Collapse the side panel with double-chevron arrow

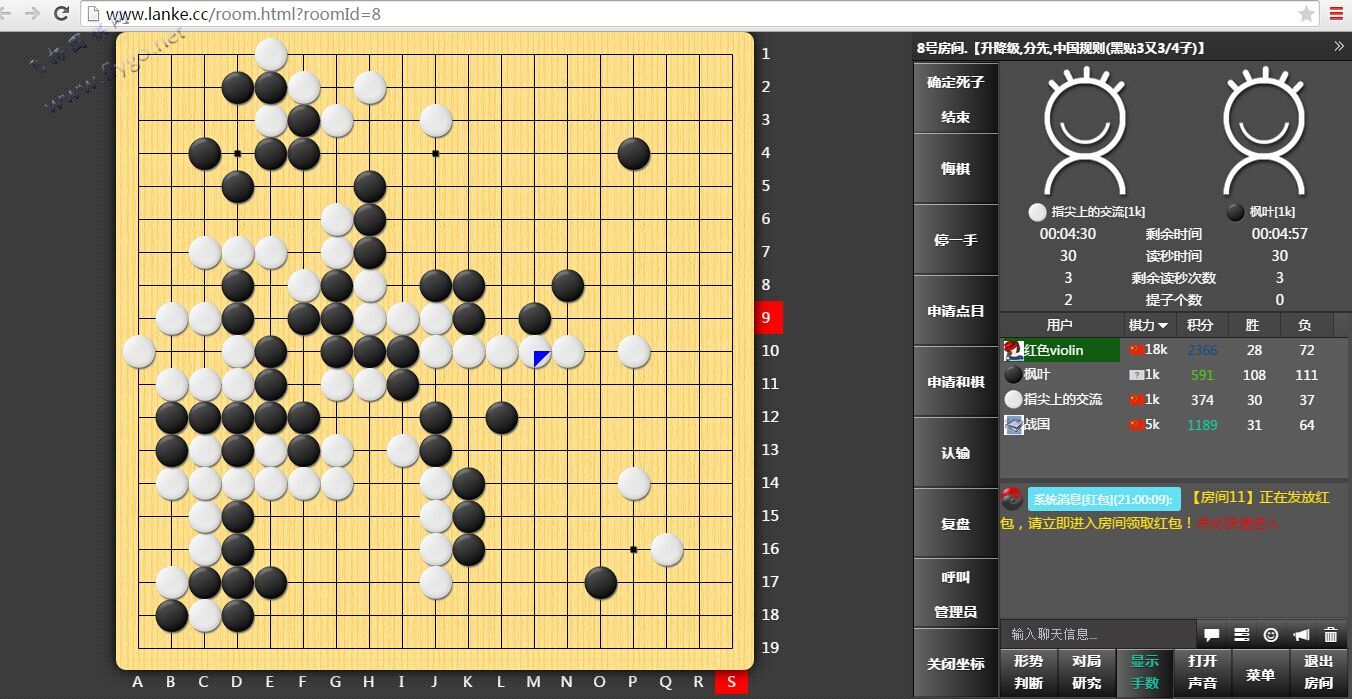coord(1339,46)
